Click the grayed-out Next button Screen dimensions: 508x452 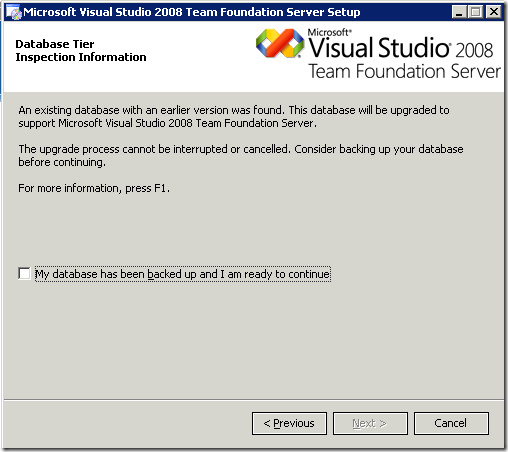370,423
